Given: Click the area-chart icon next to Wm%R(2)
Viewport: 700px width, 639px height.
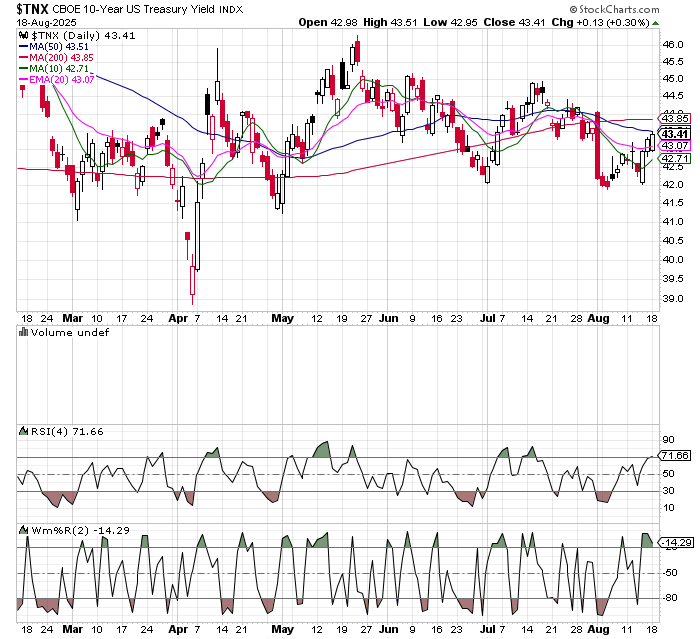Looking at the screenshot, I should pos(24,530).
